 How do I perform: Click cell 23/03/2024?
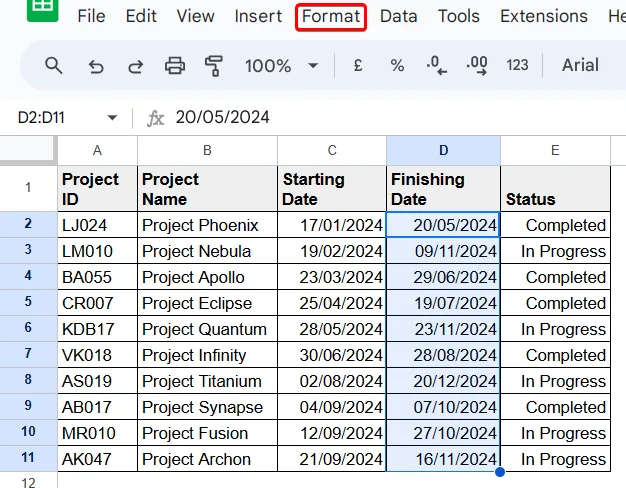(332, 277)
